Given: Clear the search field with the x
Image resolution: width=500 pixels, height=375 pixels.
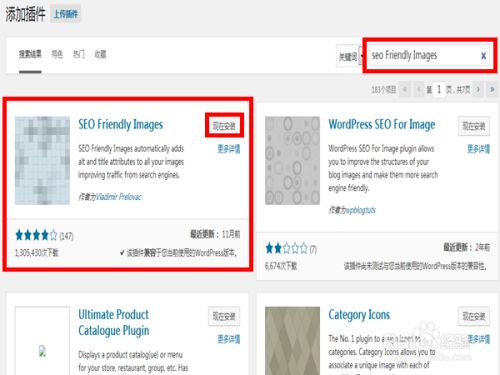Looking at the screenshot, I should 483,56.
